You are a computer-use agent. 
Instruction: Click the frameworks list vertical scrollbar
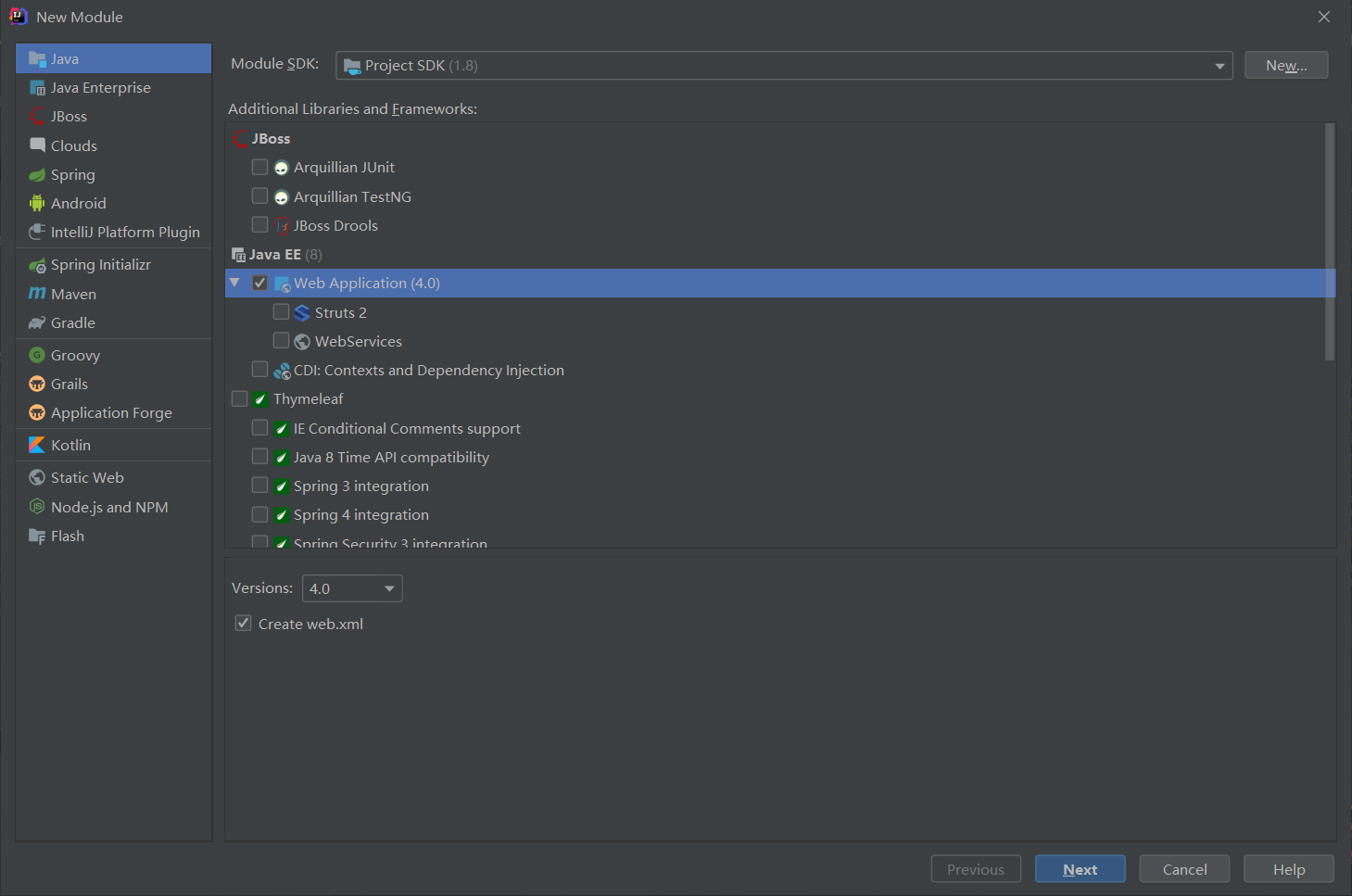(x=1330, y=242)
